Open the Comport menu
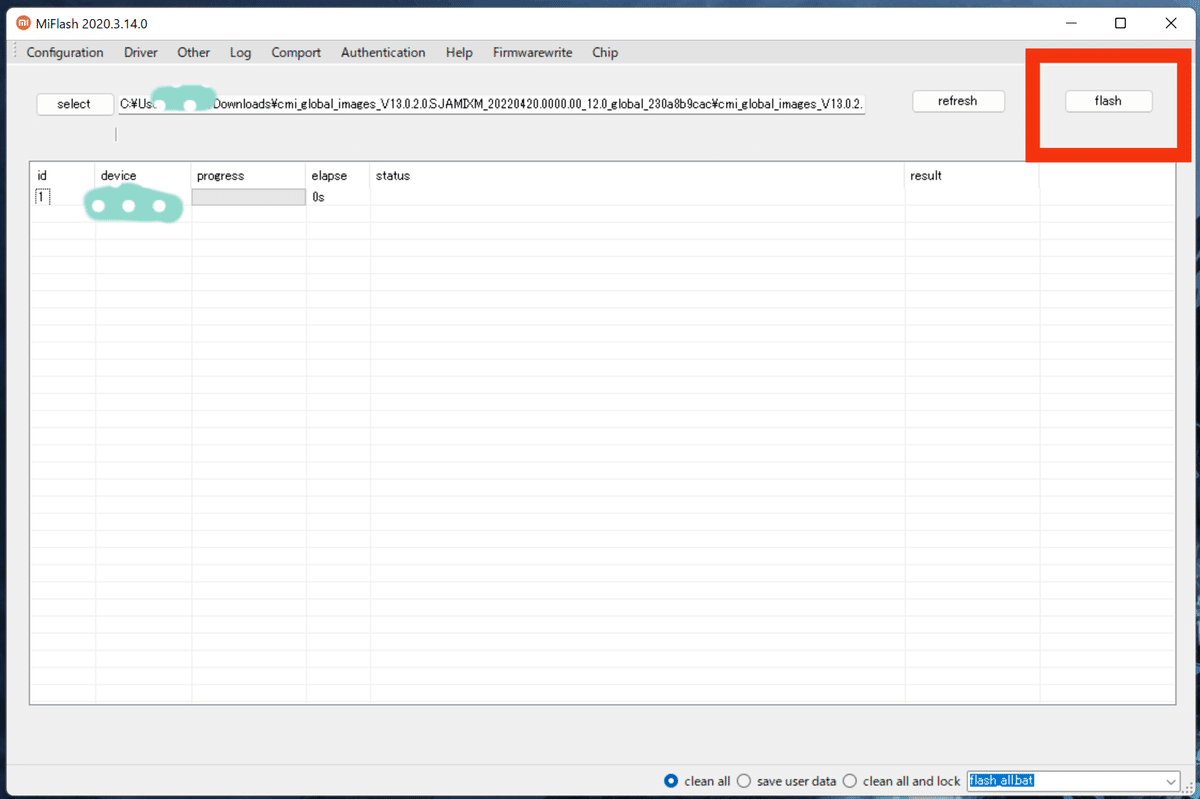This screenshot has width=1200, height=799. point(296,53)
